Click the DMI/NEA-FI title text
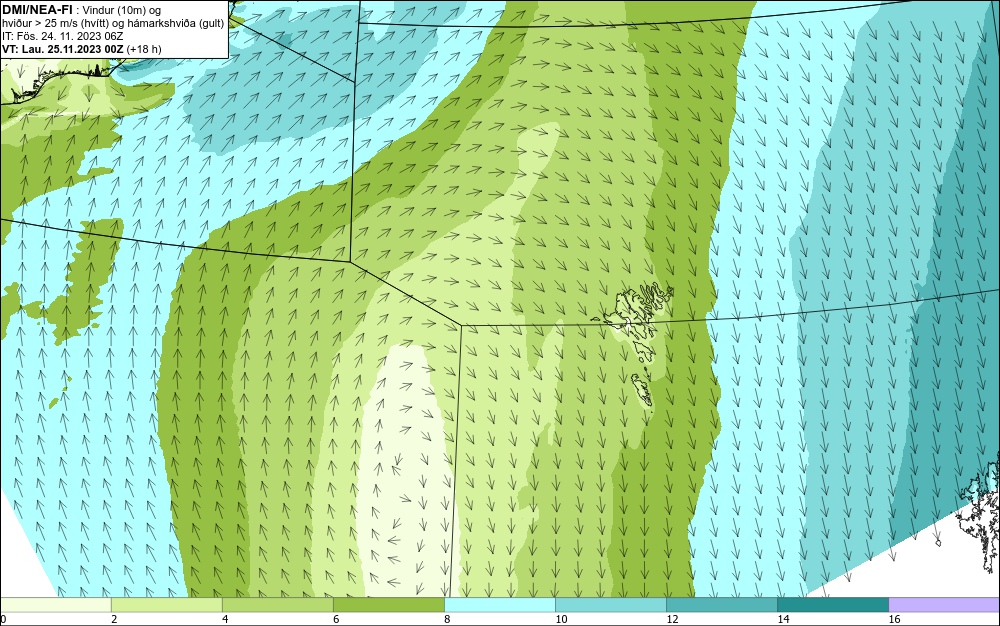The height and width of the screenshot is (626, 1000). click(37, 10)
